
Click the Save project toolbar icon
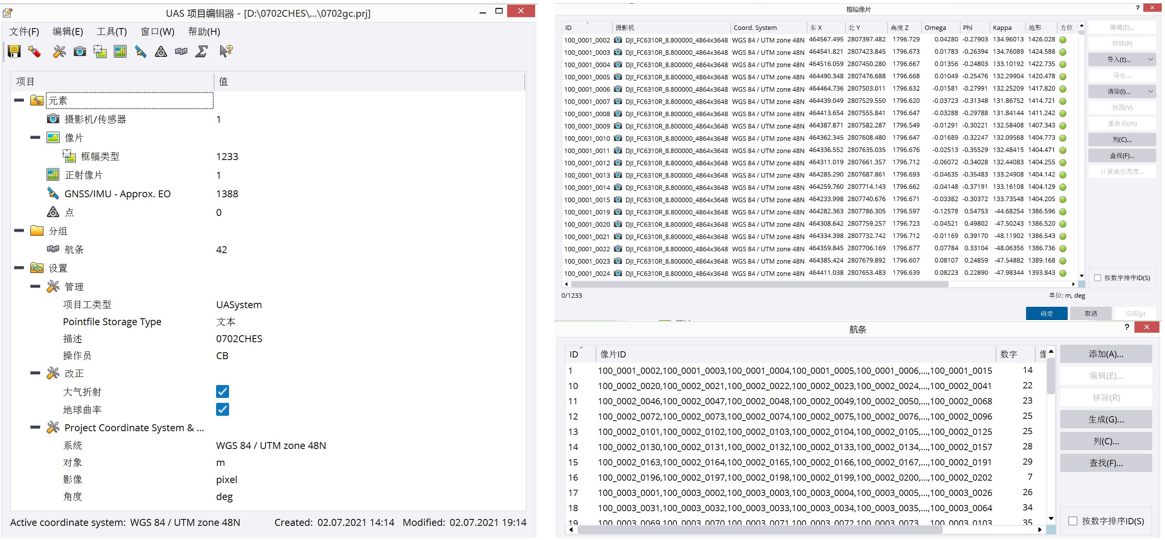[x=14, y=51]
